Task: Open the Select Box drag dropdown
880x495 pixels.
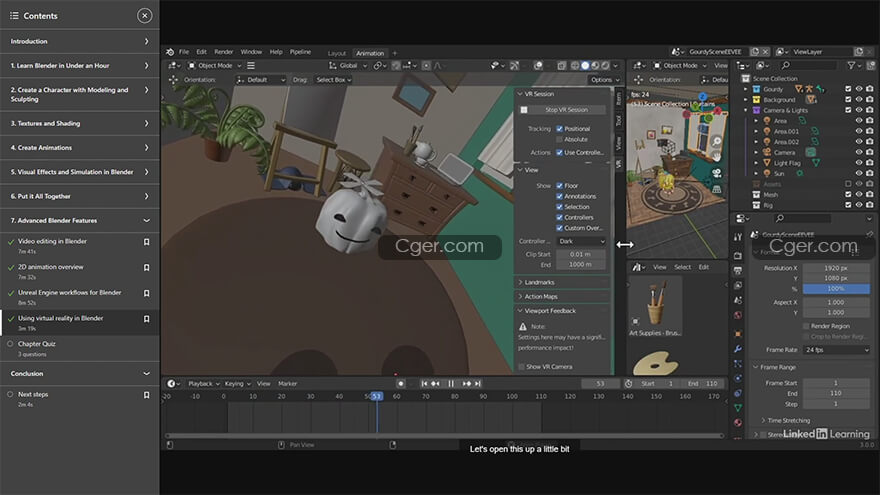Action: coord(333,80)
